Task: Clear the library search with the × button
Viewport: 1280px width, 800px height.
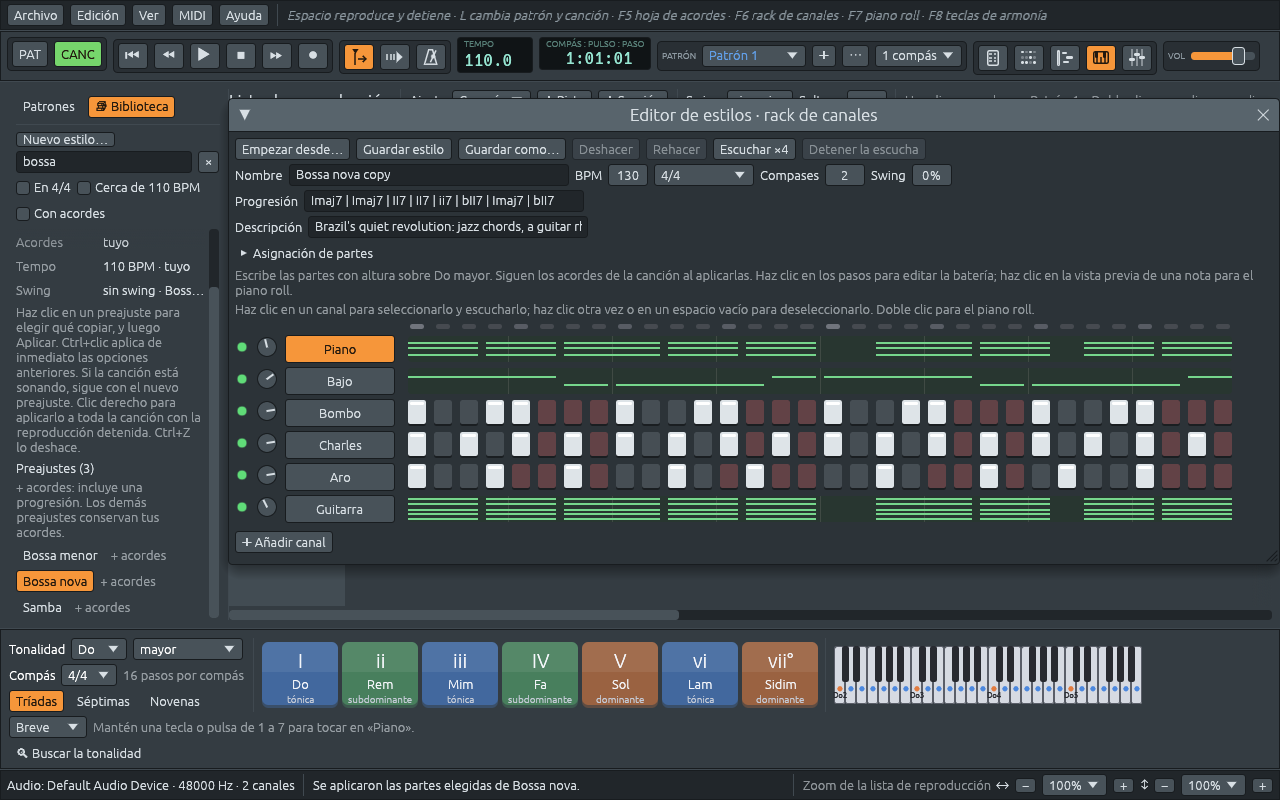Action: pos(208,161)
